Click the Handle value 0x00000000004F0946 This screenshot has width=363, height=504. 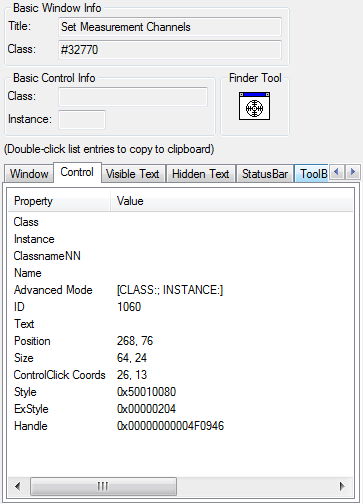click(171, 426)
